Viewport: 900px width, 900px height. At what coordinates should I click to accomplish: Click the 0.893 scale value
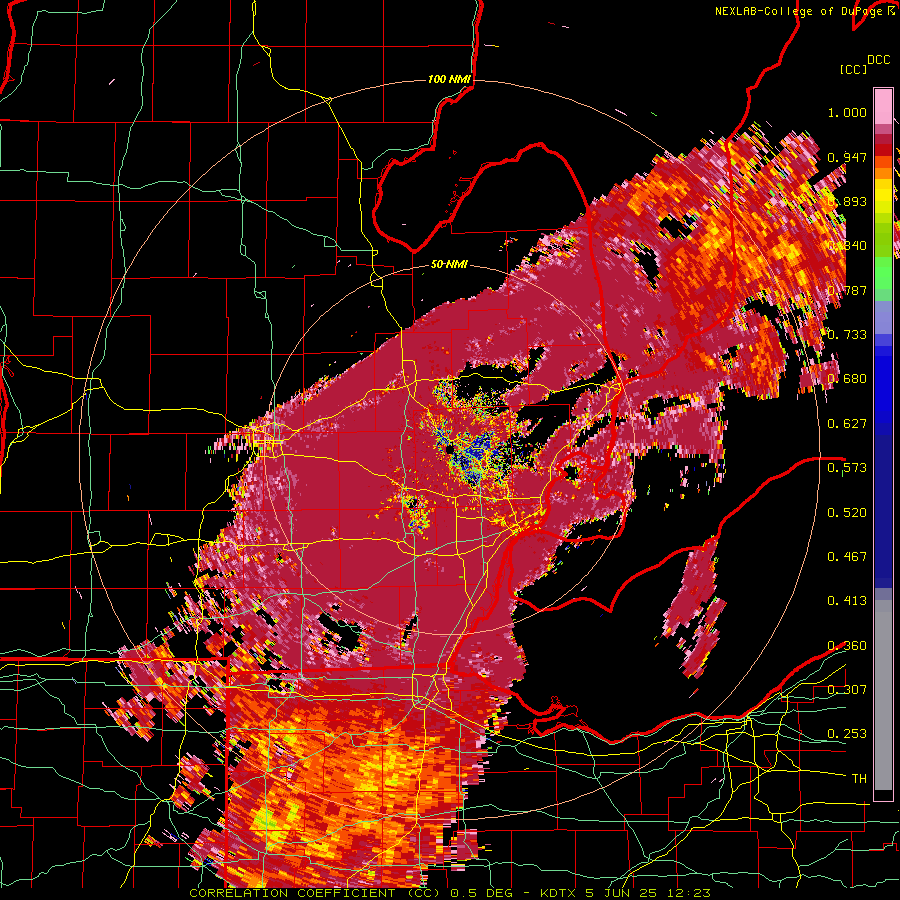tap(847, 201)
